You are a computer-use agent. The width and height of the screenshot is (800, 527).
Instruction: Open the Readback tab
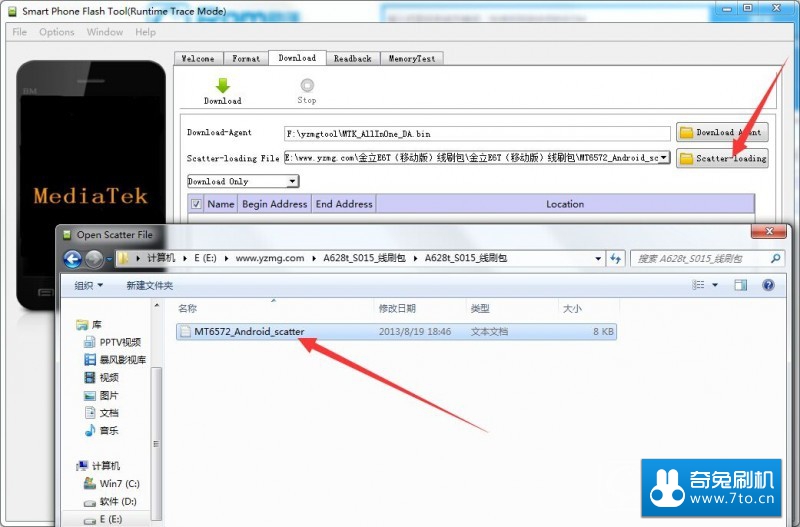(353, 59)
